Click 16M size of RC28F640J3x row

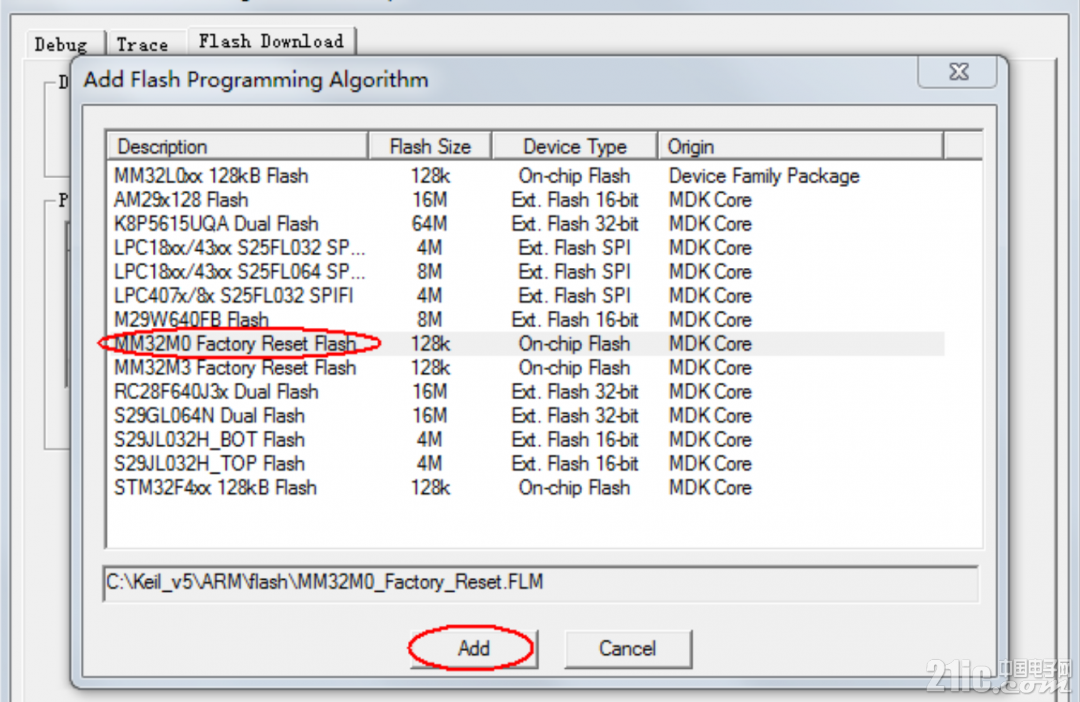point(430,391)
